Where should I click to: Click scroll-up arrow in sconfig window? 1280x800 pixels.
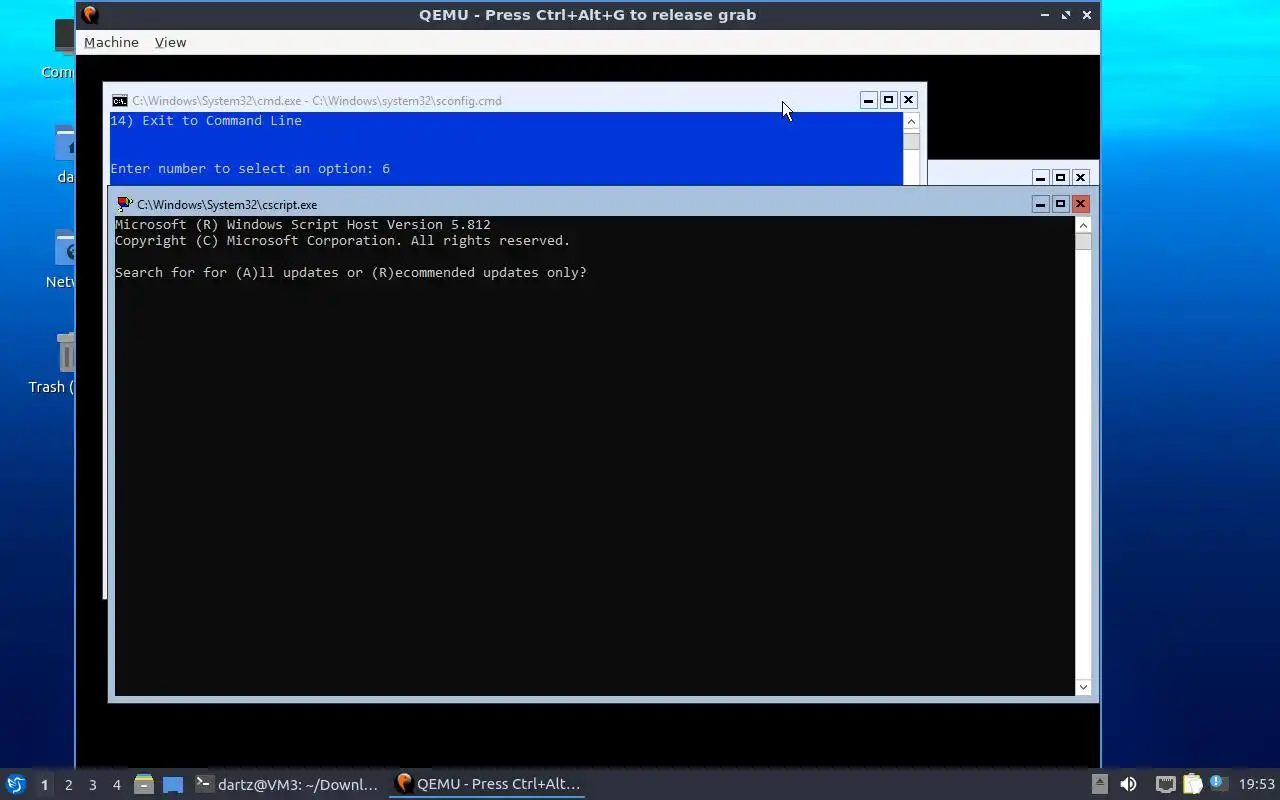point(911,121)
